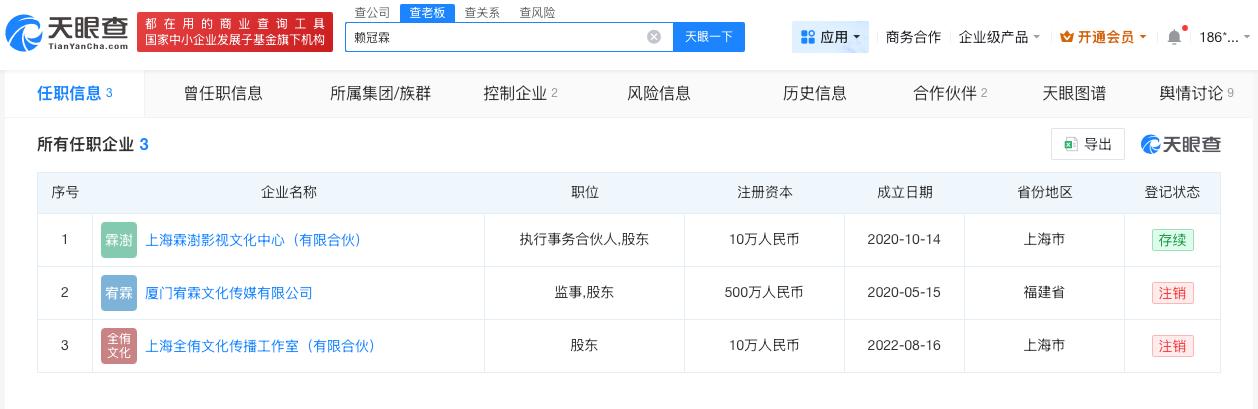
Task: Click the 福建省 region cell
Action: tap(1044, 293)
